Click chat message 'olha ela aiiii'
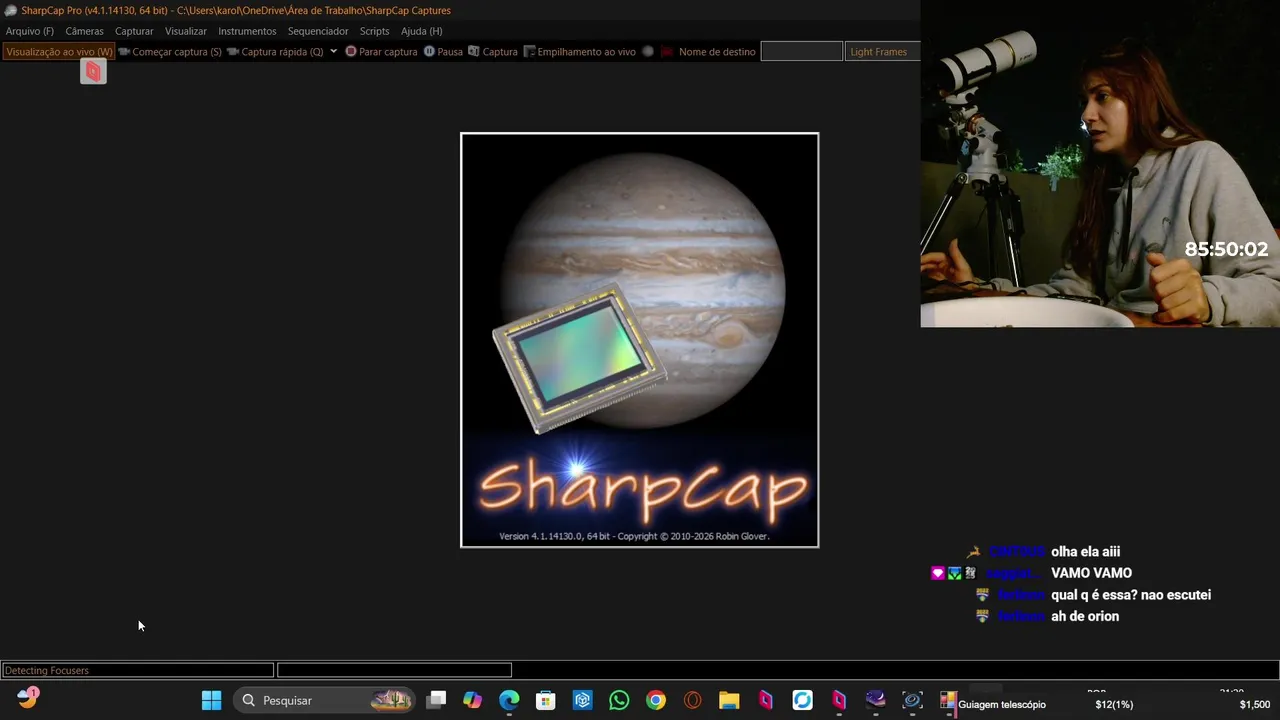The height and width of the screenshot is (720, 1280). coord(1085,552)
